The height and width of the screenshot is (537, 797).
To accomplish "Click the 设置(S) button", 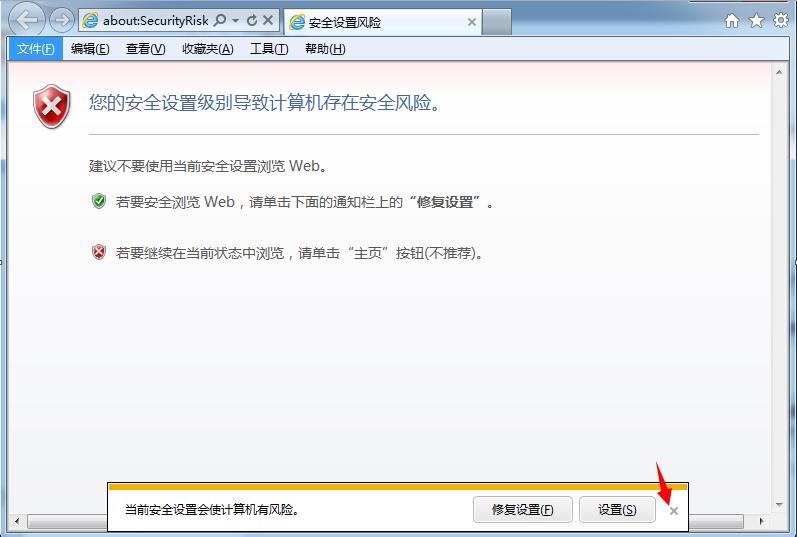I will 617,509.
